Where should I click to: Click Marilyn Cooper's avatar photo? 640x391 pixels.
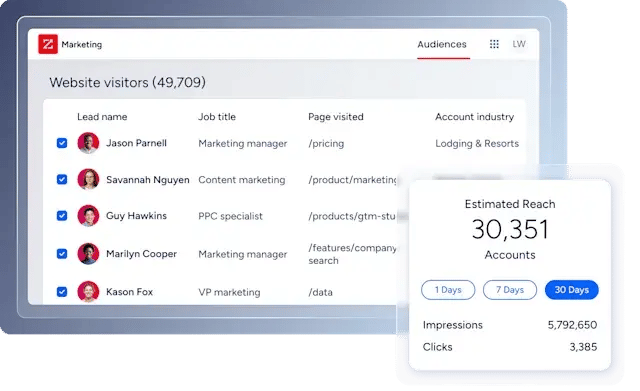pyautogui.click(x=88, y=253)
